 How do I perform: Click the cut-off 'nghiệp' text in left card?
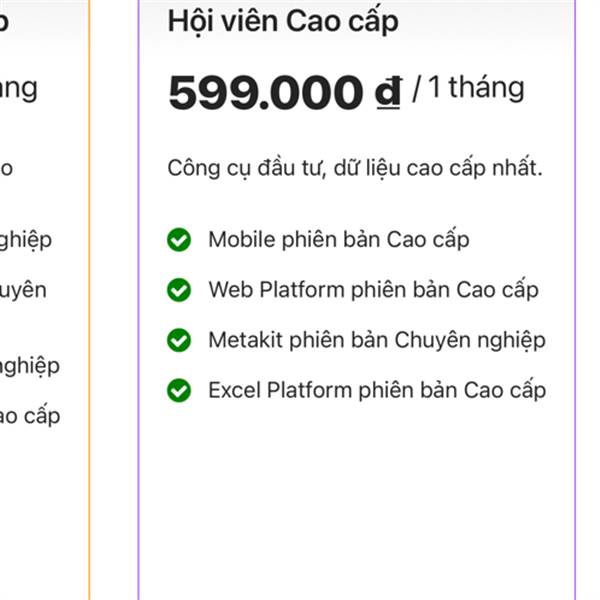30,366
